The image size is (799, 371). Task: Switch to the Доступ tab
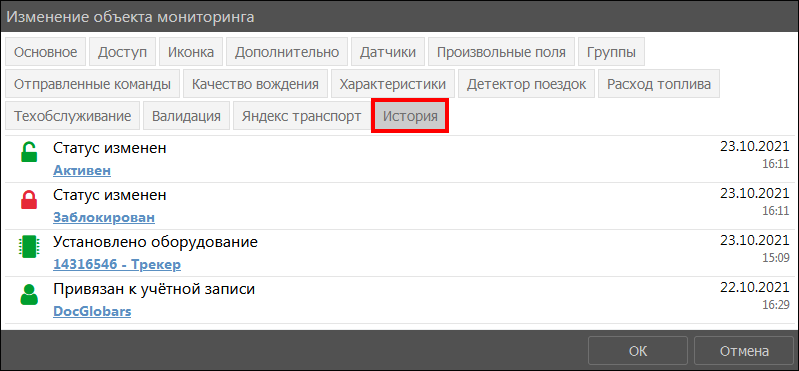click(122, 52)
